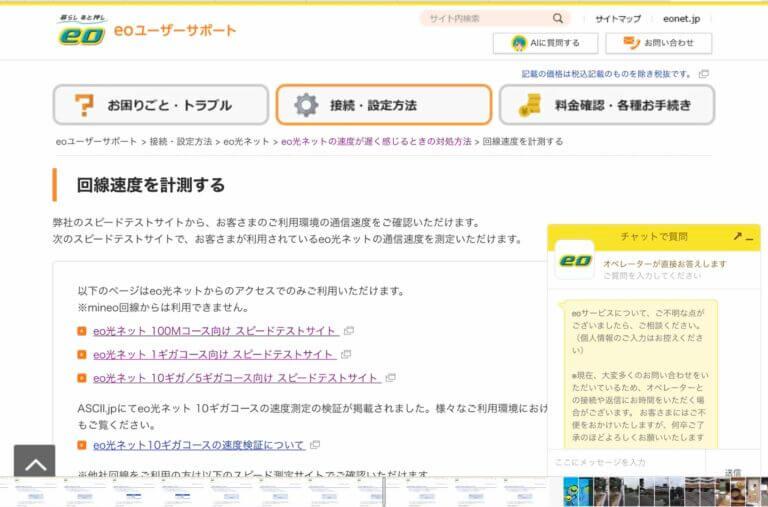Image resolution: width=768 pixels, height=507 pixels.
Task: Minimize the チャットで質問 chat panel
Action: 750,237
